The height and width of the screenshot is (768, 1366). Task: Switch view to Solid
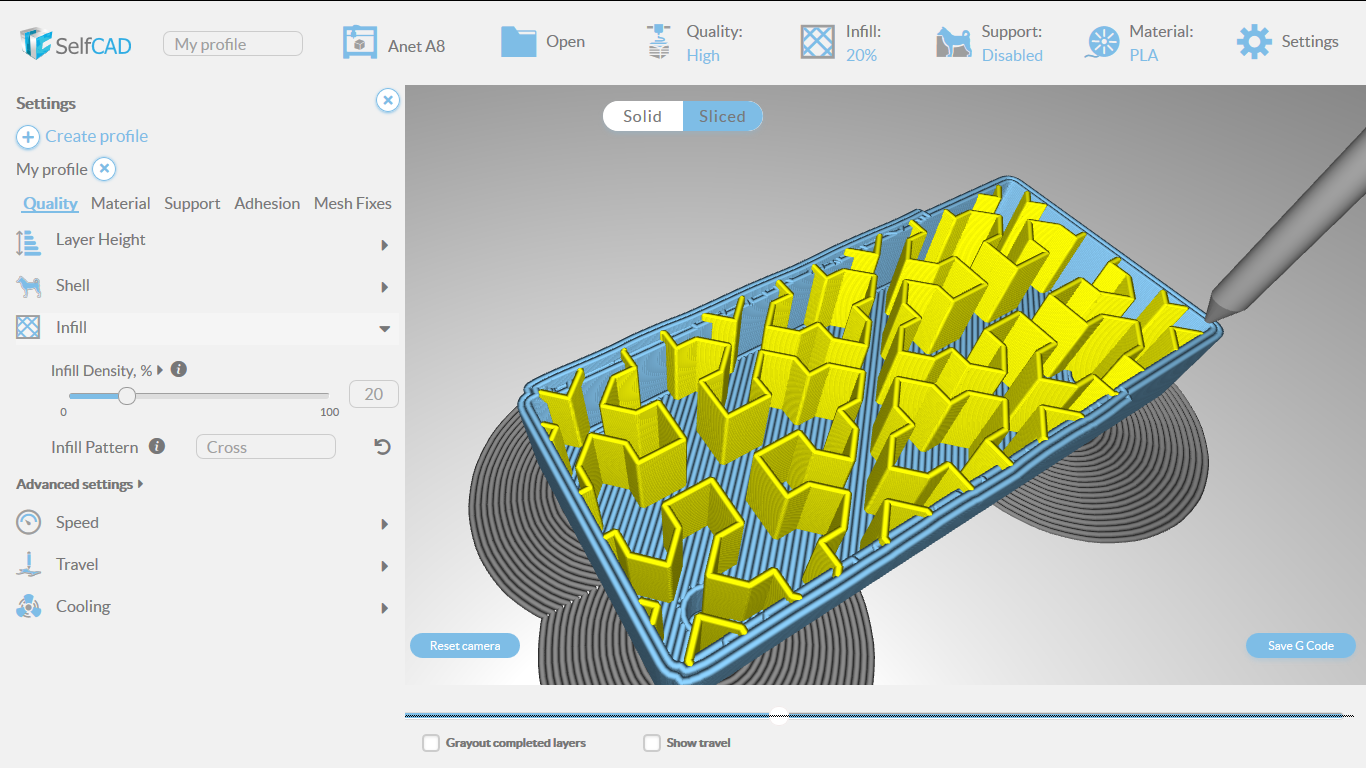642,116
